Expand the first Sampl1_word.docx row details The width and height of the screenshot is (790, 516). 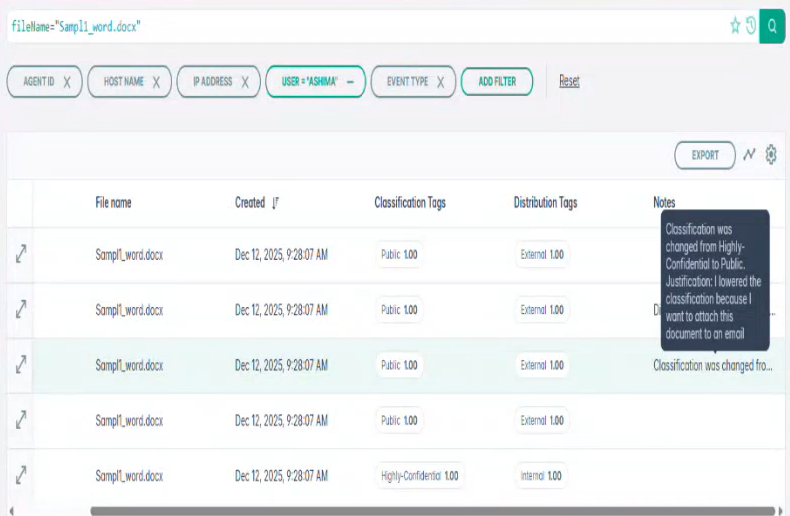coord(20,255)
